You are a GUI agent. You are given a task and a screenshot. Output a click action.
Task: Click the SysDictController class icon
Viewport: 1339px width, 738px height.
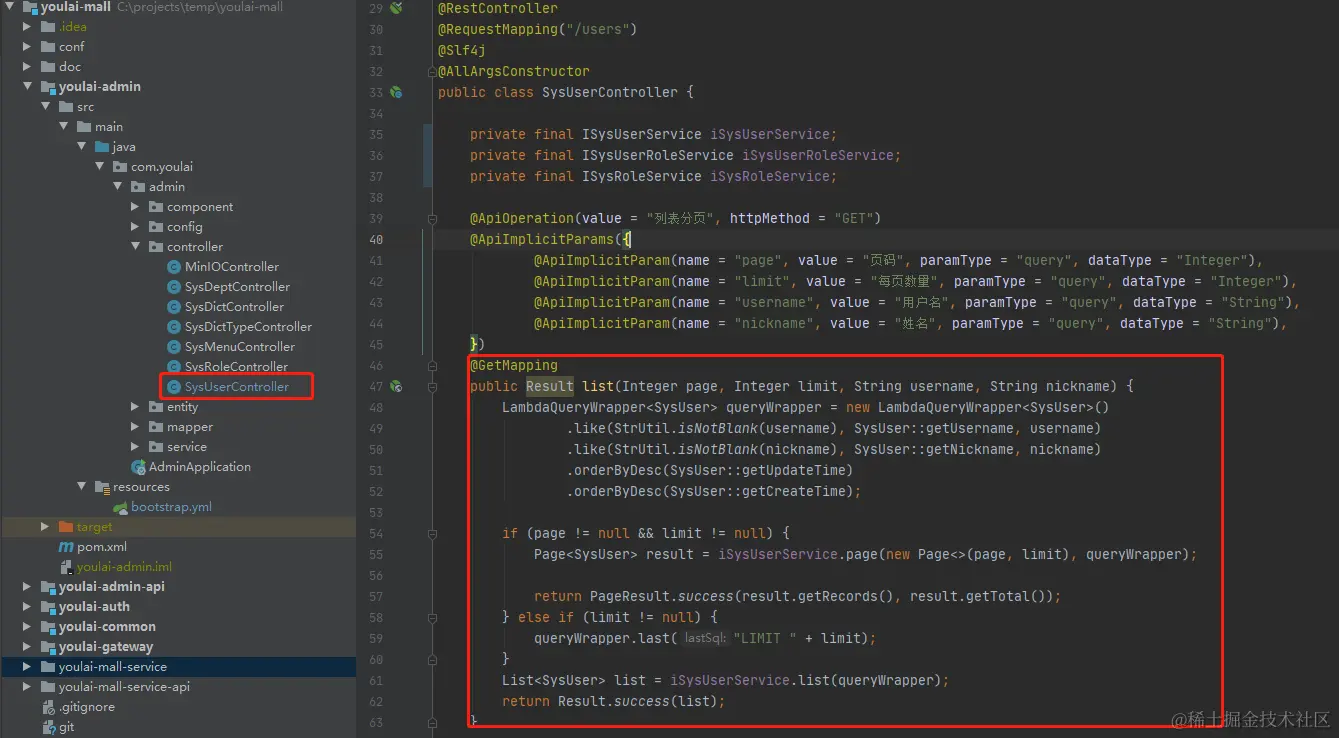click(x=174, y=307)
